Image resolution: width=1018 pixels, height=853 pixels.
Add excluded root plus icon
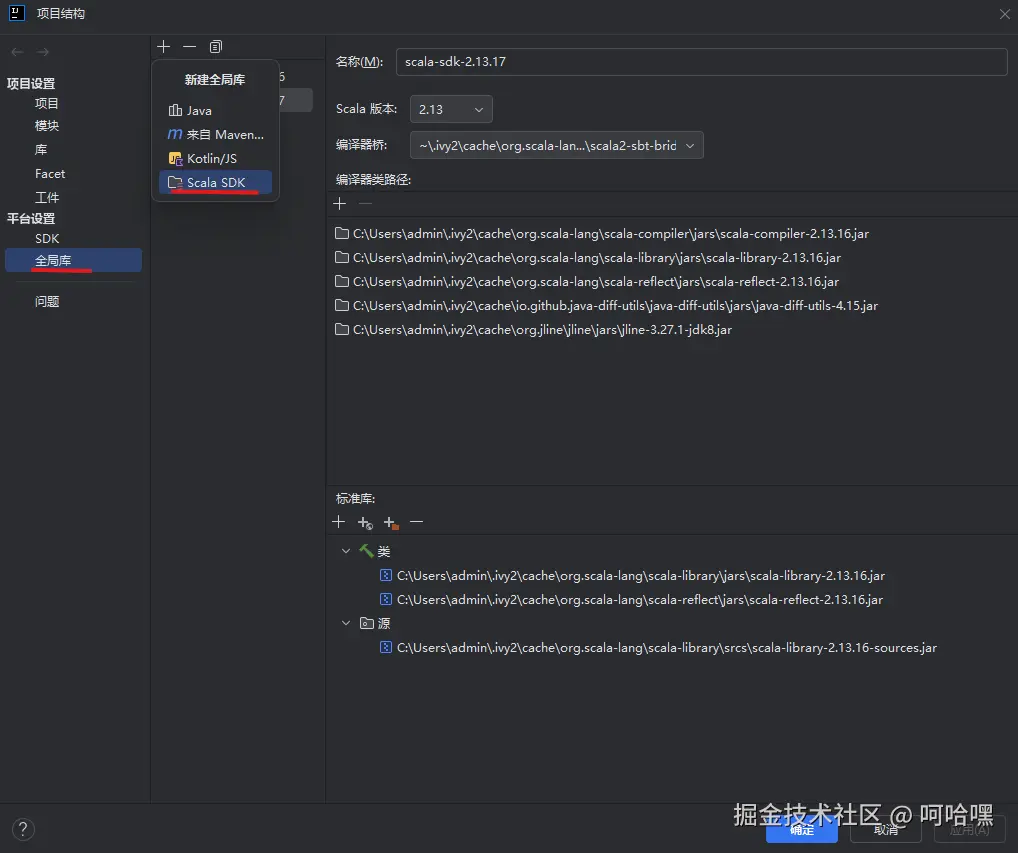coord(391,523)
